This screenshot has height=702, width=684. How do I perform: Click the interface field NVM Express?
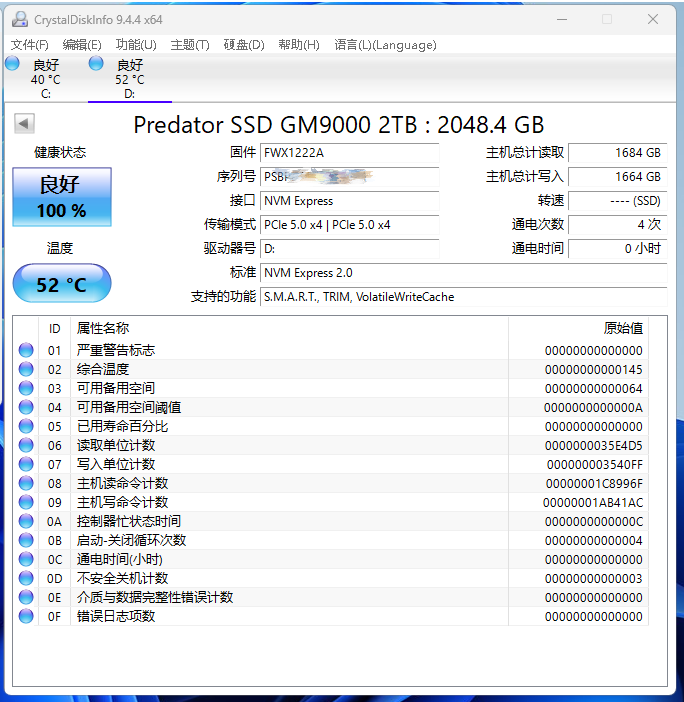tap(350, 201)
